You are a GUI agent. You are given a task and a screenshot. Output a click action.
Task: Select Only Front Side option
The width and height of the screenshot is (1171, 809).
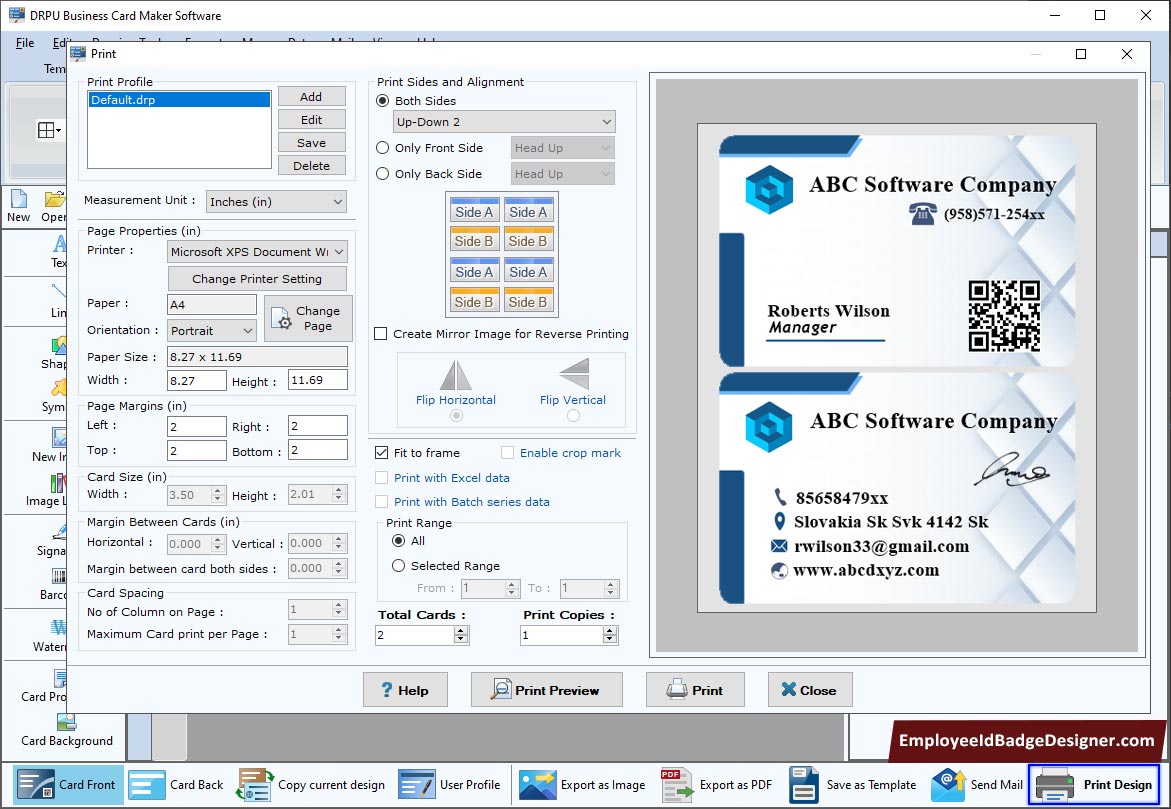(382, 148)
